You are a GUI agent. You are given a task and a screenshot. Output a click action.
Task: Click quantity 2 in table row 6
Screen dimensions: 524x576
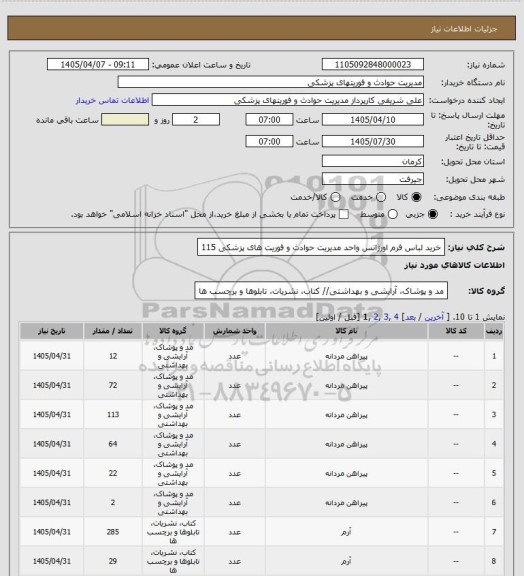[113, 502]
